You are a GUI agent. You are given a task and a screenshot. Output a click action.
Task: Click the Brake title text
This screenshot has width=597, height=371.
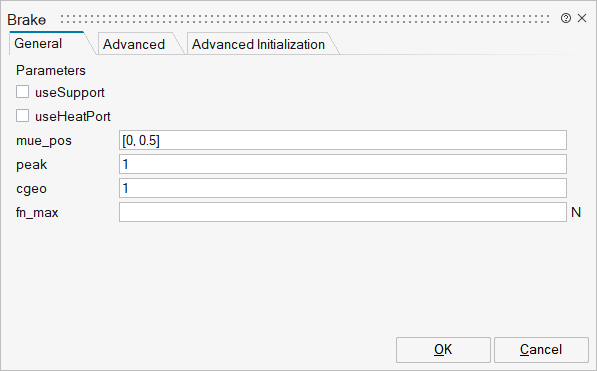27,20
